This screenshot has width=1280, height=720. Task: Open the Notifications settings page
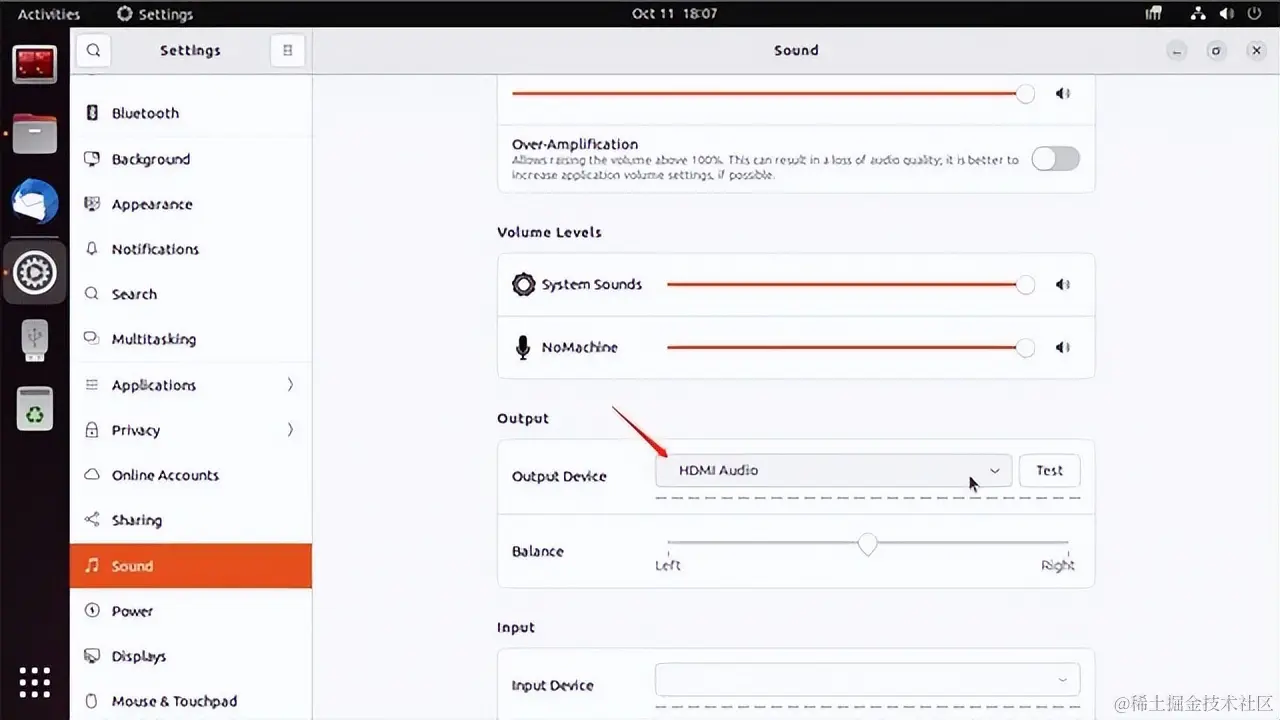pos(191,249)
